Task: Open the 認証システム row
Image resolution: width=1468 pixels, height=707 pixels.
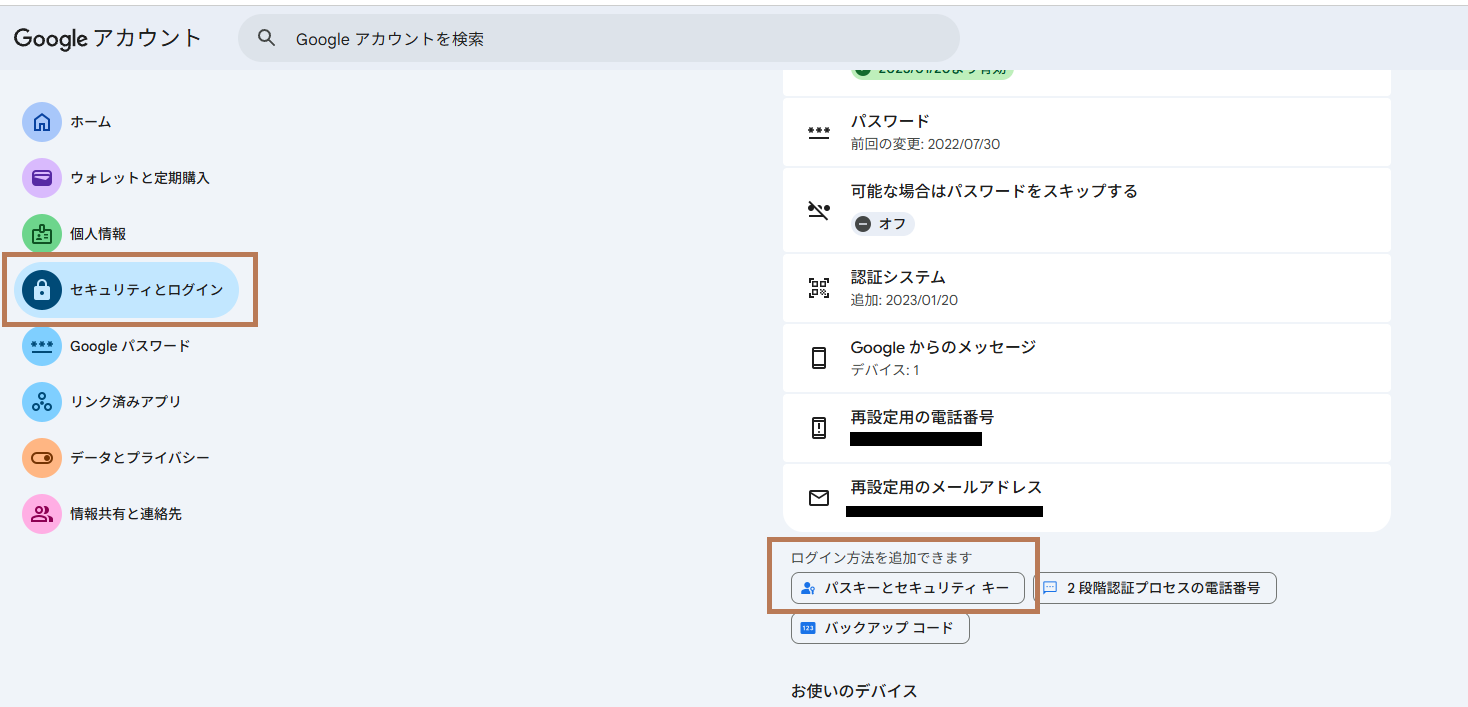Action: (1087, 288)
